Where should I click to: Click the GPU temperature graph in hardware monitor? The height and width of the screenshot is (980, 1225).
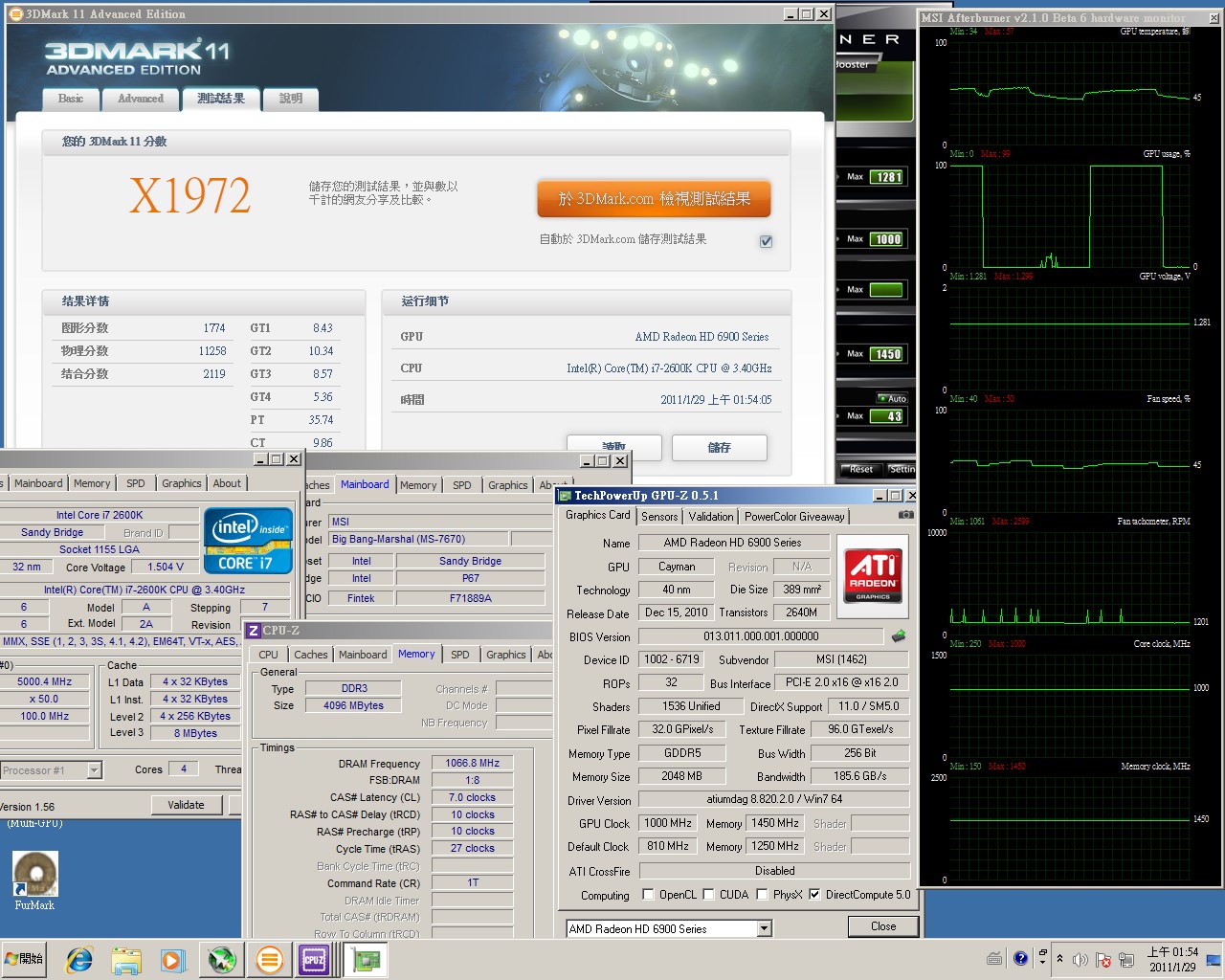click(x=1070, y=94)
